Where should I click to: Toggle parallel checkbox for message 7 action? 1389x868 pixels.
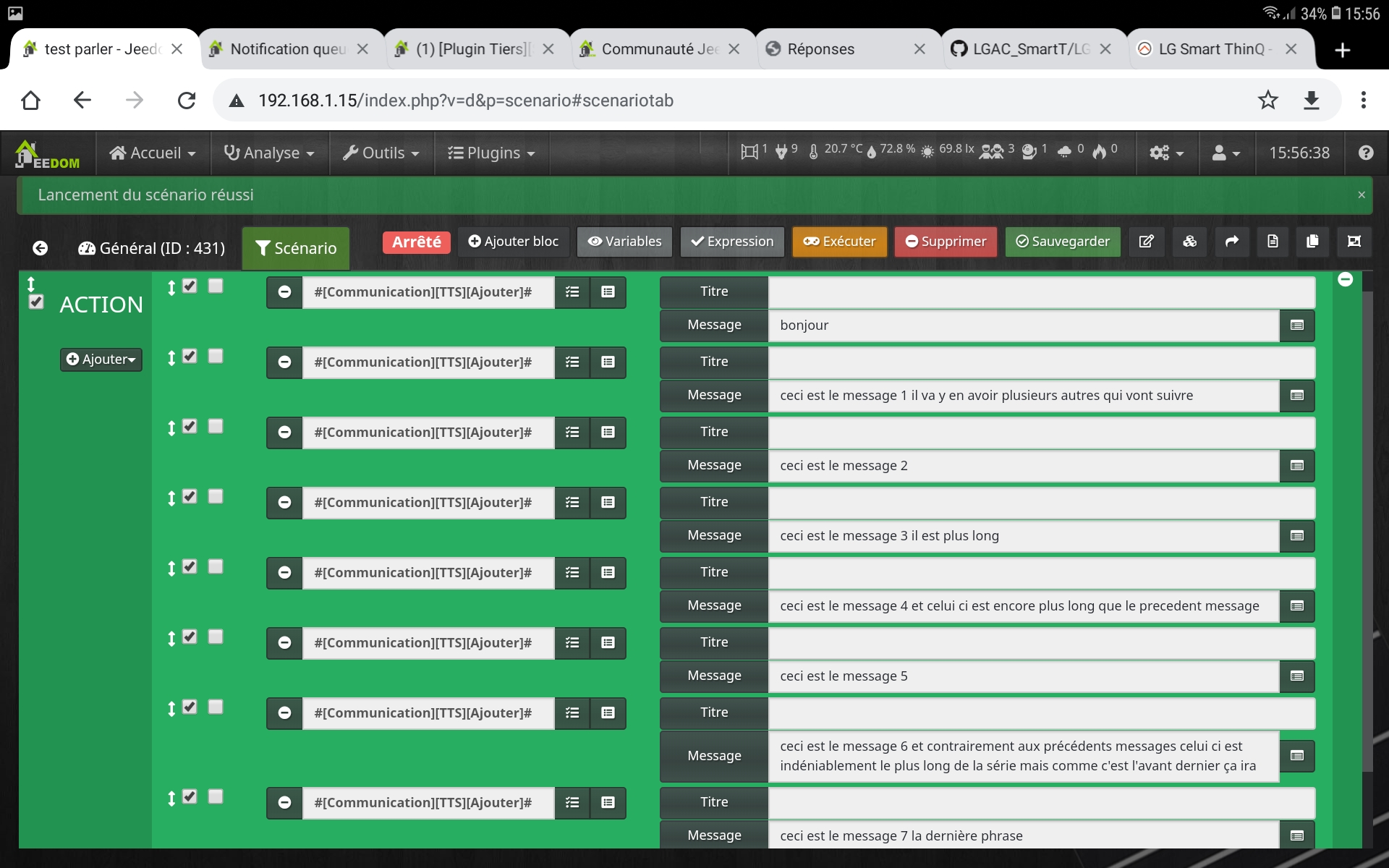[216, 797]
